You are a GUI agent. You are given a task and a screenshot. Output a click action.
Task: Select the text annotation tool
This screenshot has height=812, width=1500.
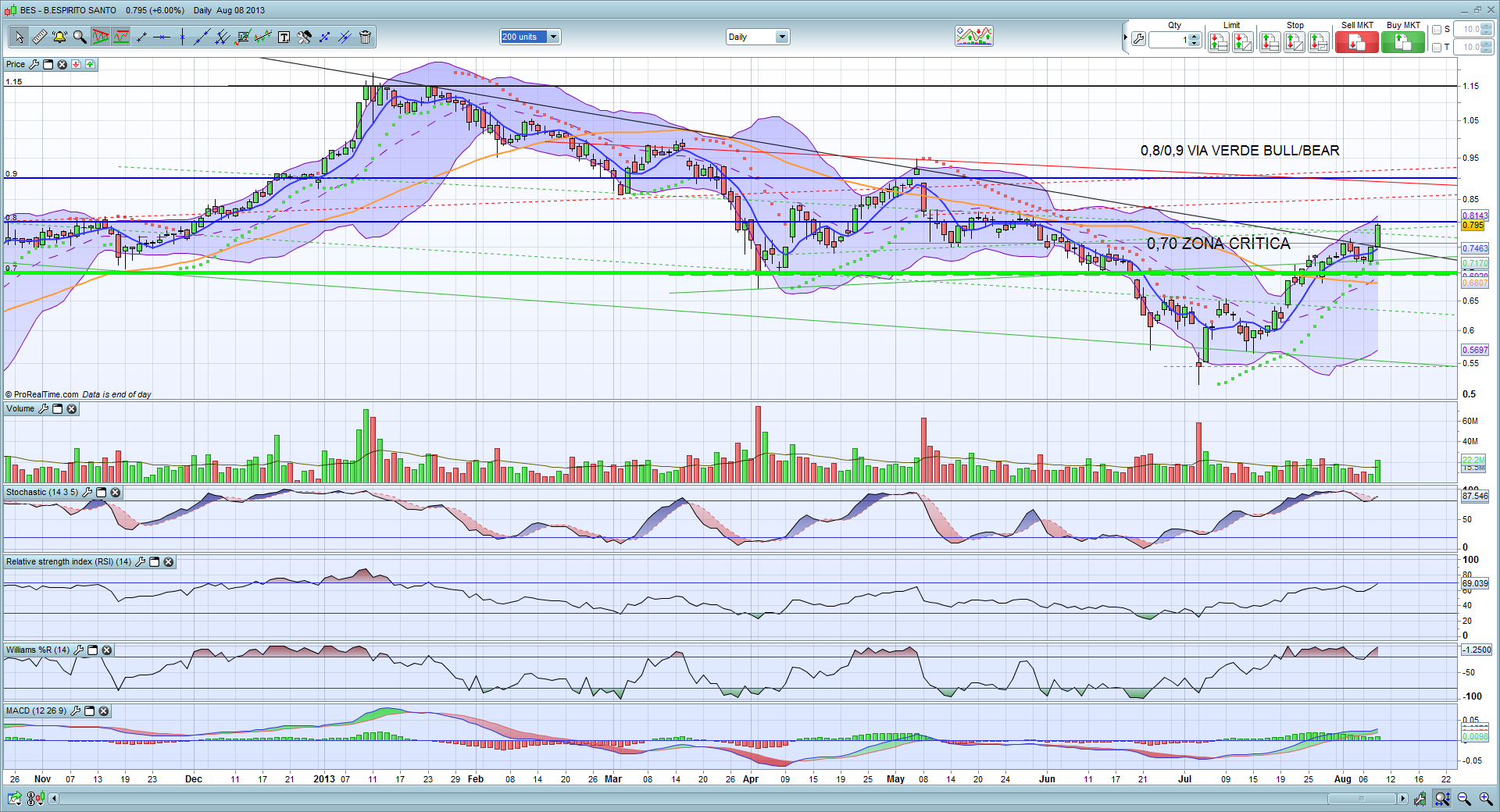[284, 37]
